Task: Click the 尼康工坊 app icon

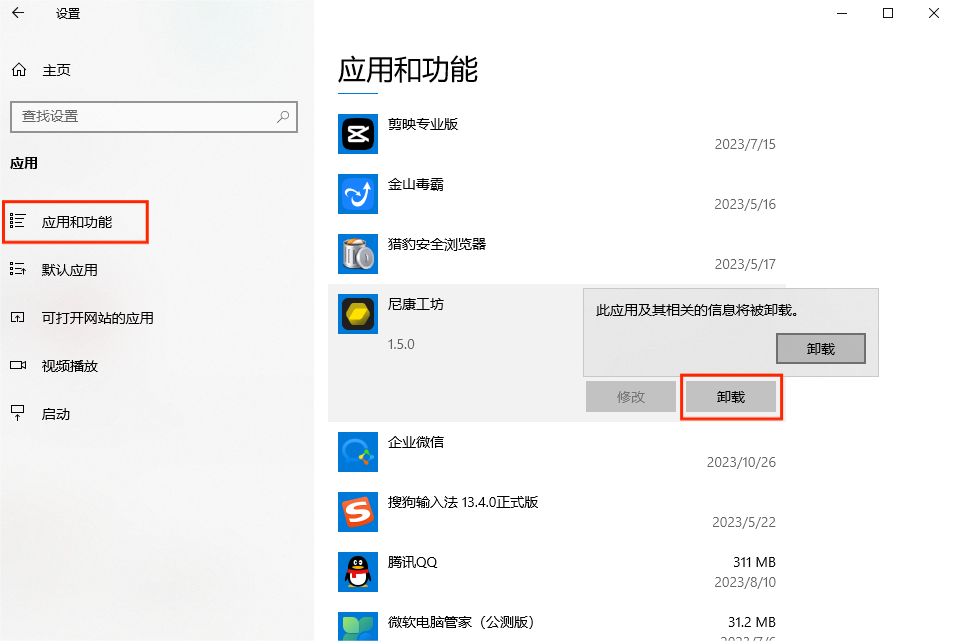Action: (357, 313)
